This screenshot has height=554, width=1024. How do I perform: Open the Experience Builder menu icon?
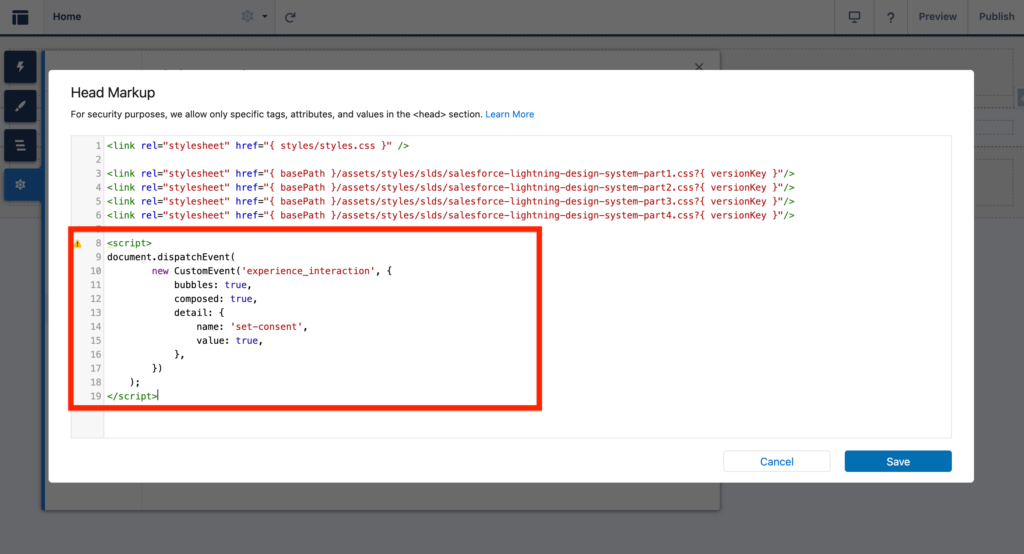20,17
